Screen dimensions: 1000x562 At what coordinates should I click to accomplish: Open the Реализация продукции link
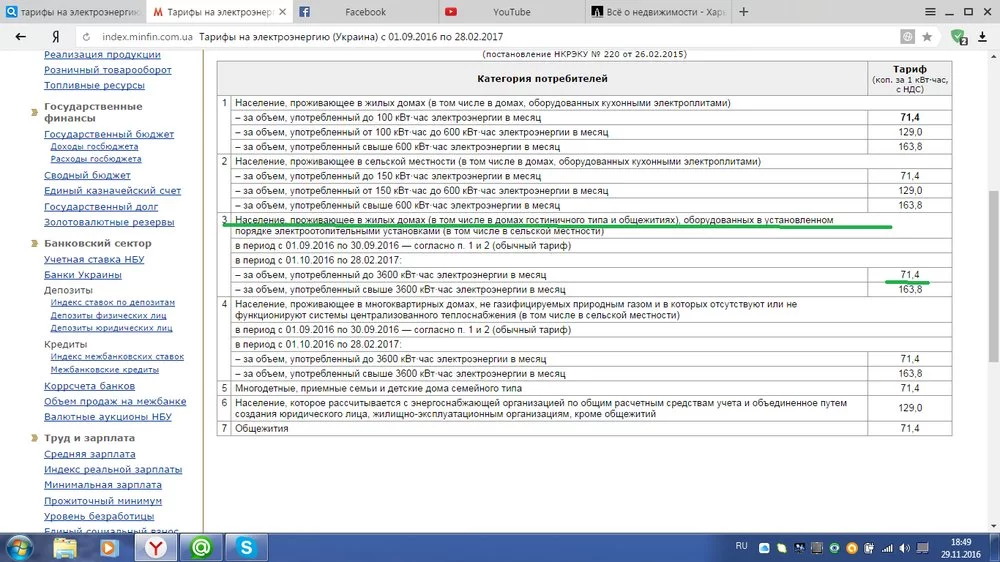(102, 55)
